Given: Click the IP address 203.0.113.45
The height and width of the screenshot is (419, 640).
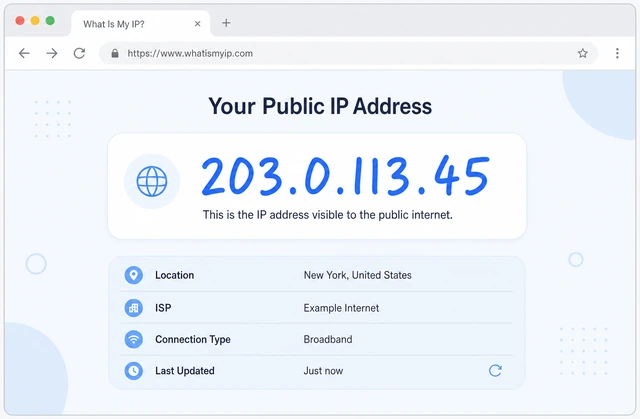Looking at the screenshot, I should coord(345,176).
